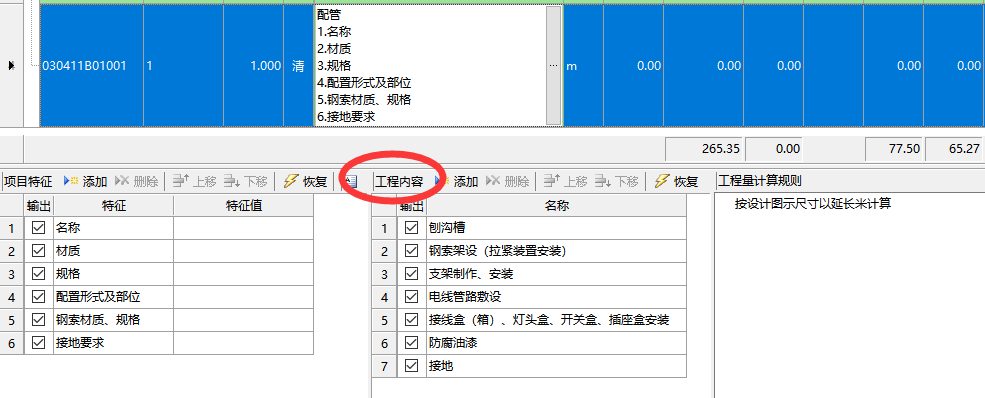Screen dimensions: 985x398
Task: Click the total value 265.35
Action: pyautogui.click(x=704, y=149)
